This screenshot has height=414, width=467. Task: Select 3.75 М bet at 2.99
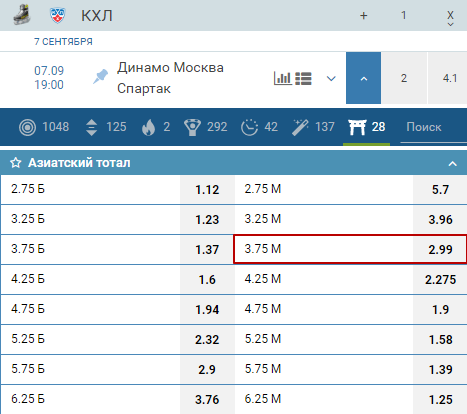click(350, 249)
